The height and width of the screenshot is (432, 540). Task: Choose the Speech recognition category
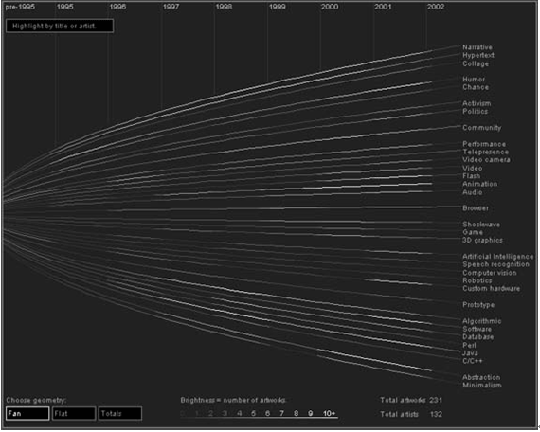point(496,264)
